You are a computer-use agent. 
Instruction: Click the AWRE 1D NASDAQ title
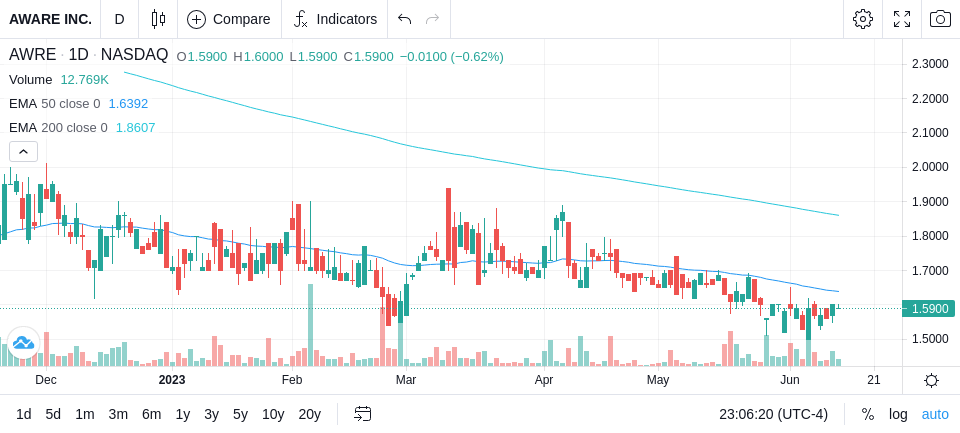pos(88,55)
